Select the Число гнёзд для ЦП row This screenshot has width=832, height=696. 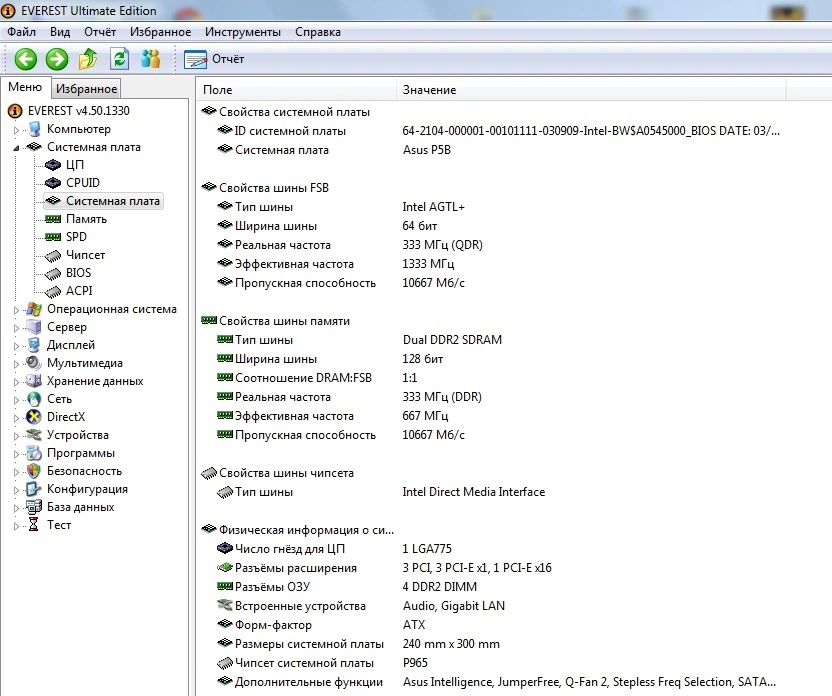pos(334,549)
